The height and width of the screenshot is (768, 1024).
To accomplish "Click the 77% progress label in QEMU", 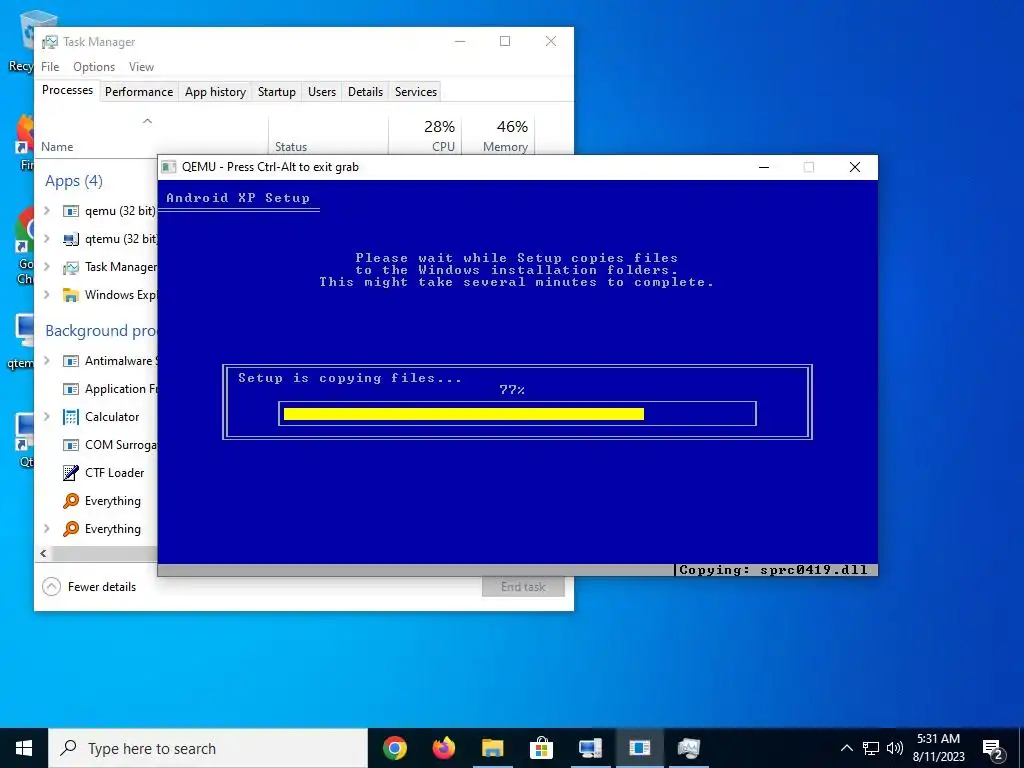I will [x=512, y=390].
